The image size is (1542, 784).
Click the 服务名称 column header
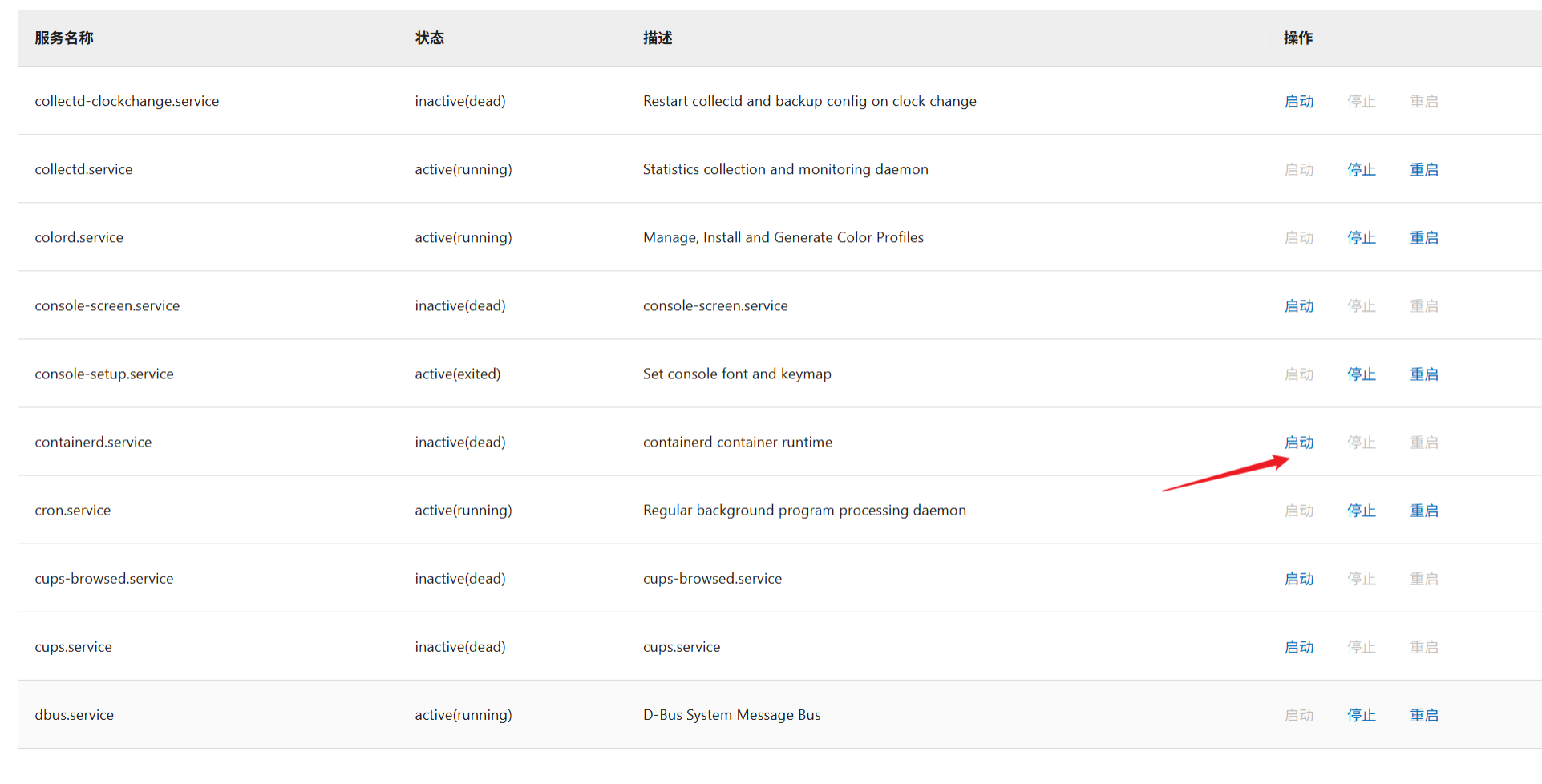click(x=64, y=38)
